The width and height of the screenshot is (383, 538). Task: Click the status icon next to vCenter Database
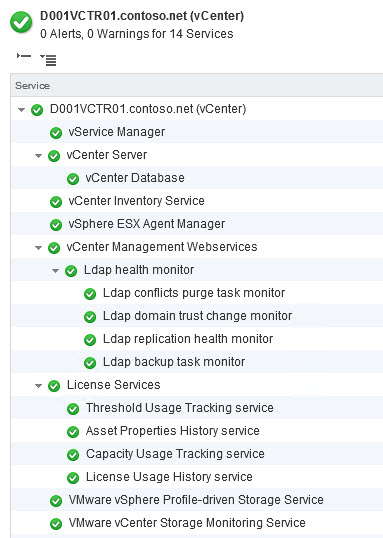point(73,179)
